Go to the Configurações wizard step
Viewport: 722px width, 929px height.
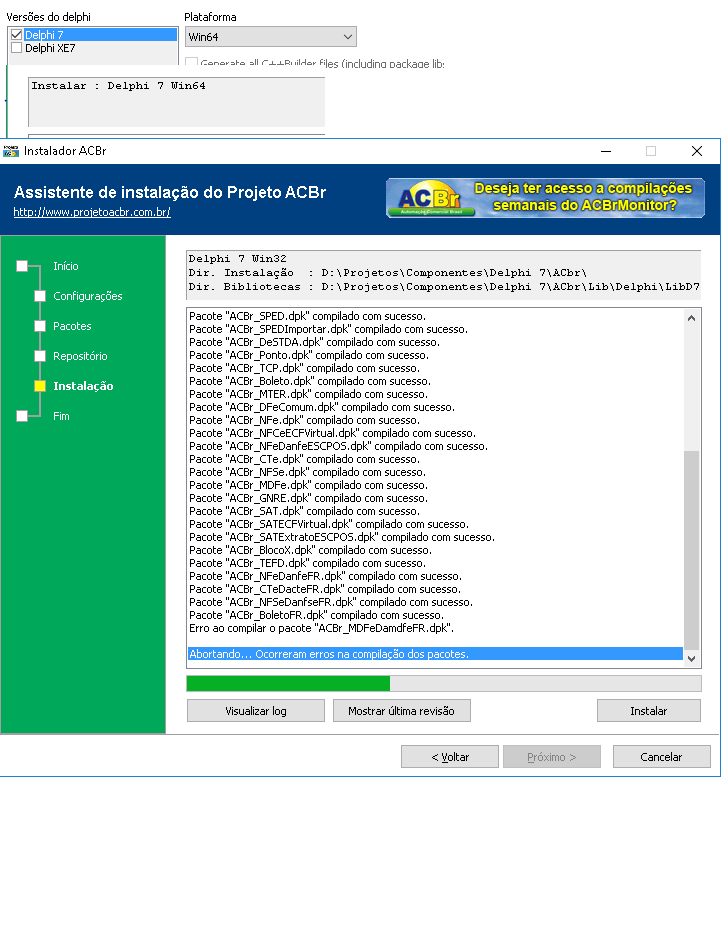[x=88, y=296]
